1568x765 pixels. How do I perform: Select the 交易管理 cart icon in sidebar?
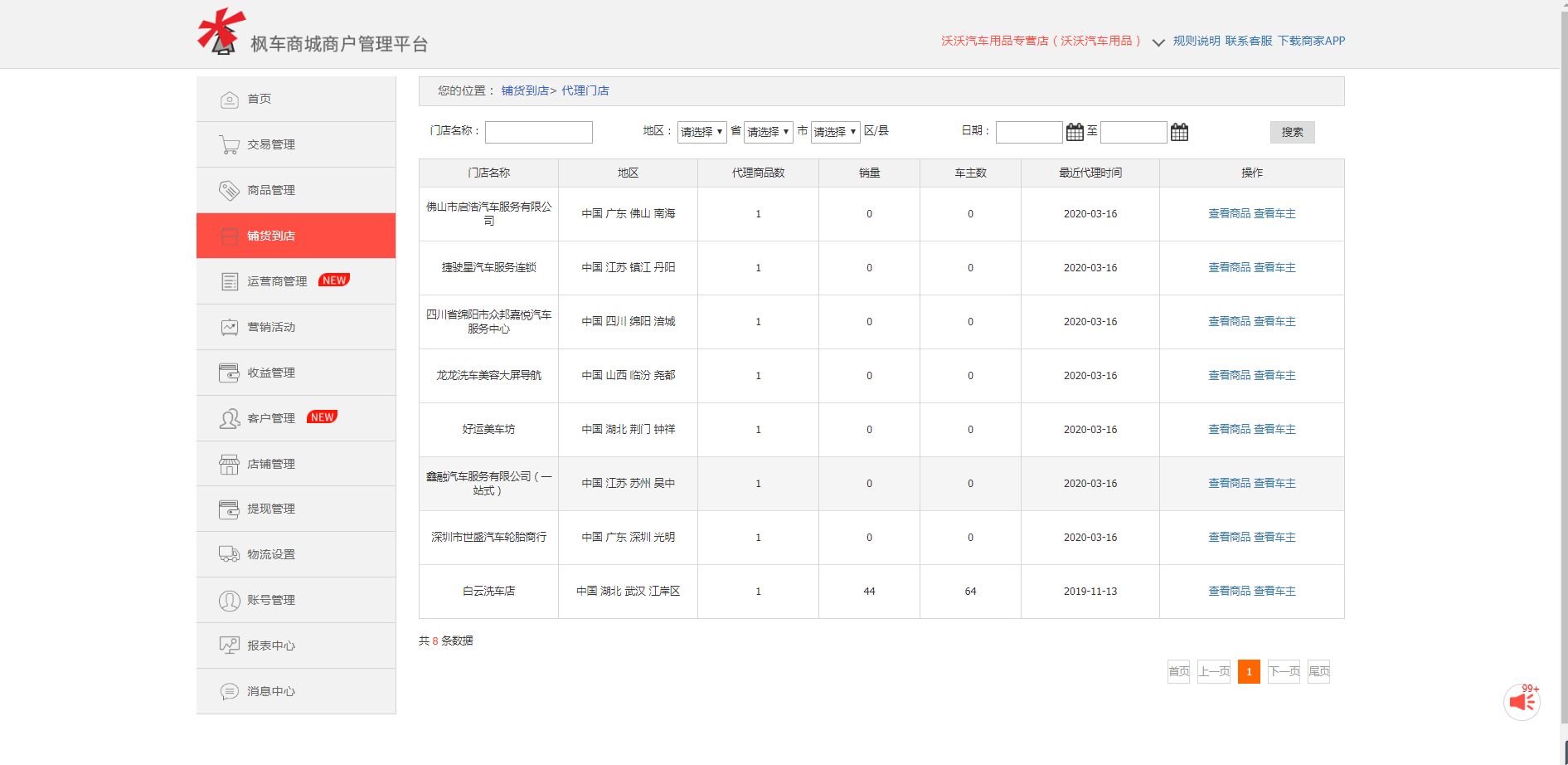[230, 144]
